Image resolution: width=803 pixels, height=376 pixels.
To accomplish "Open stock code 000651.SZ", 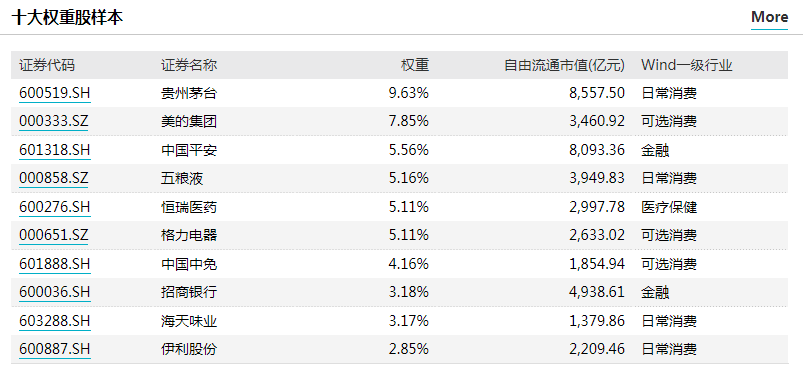I will click(x=54, y=235).
